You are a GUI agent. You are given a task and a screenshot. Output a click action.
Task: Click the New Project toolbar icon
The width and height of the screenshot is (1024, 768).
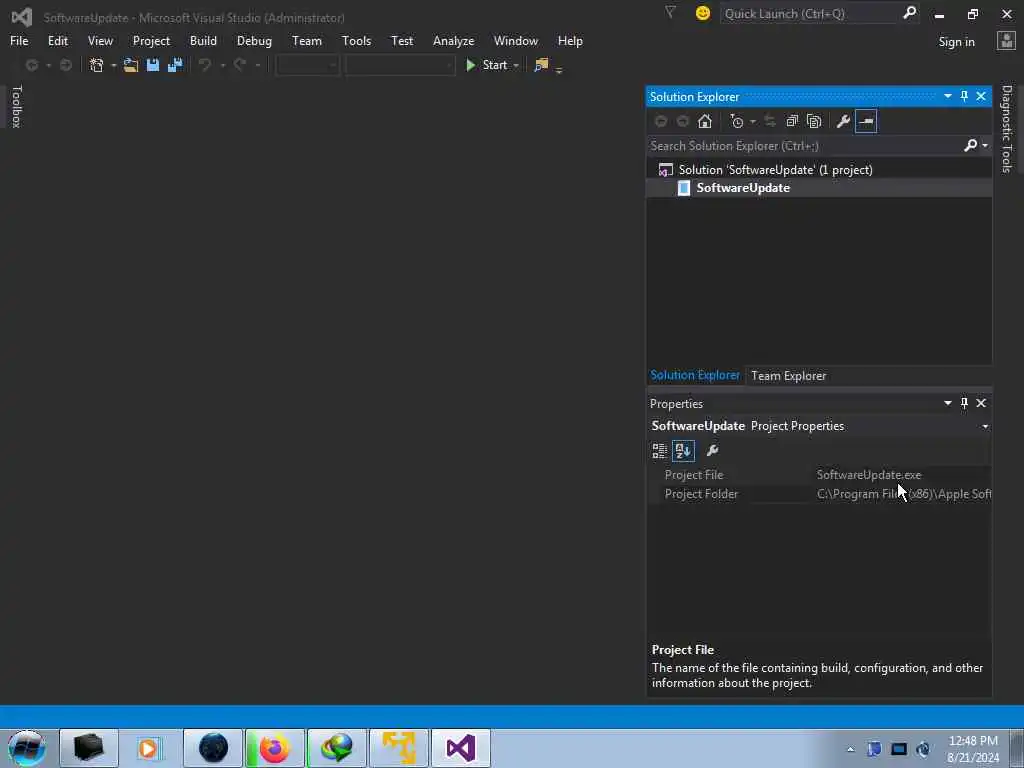(97, 65)
